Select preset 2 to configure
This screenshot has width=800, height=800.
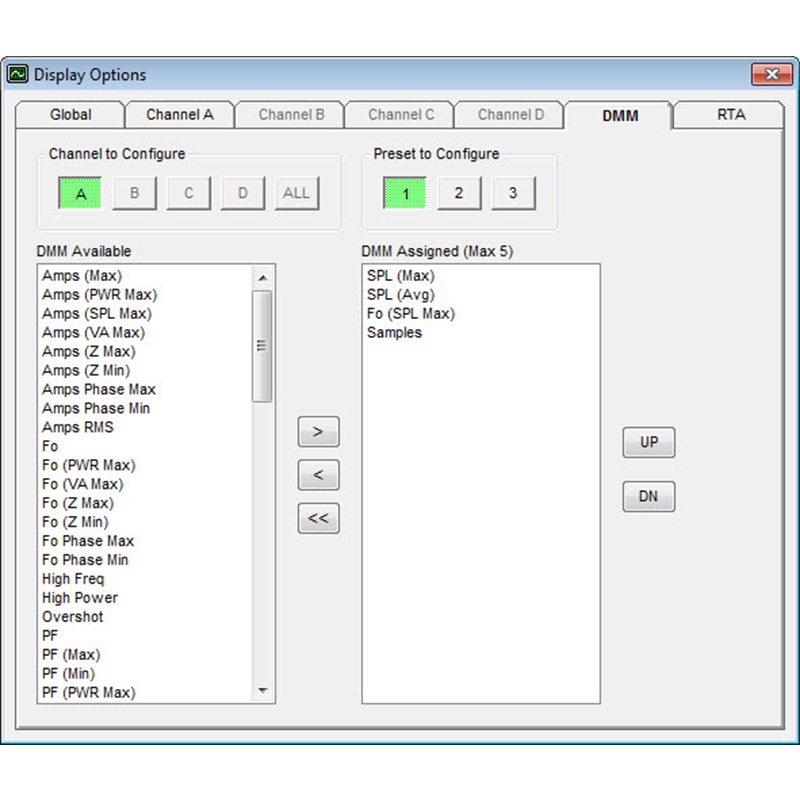point(459,193)
